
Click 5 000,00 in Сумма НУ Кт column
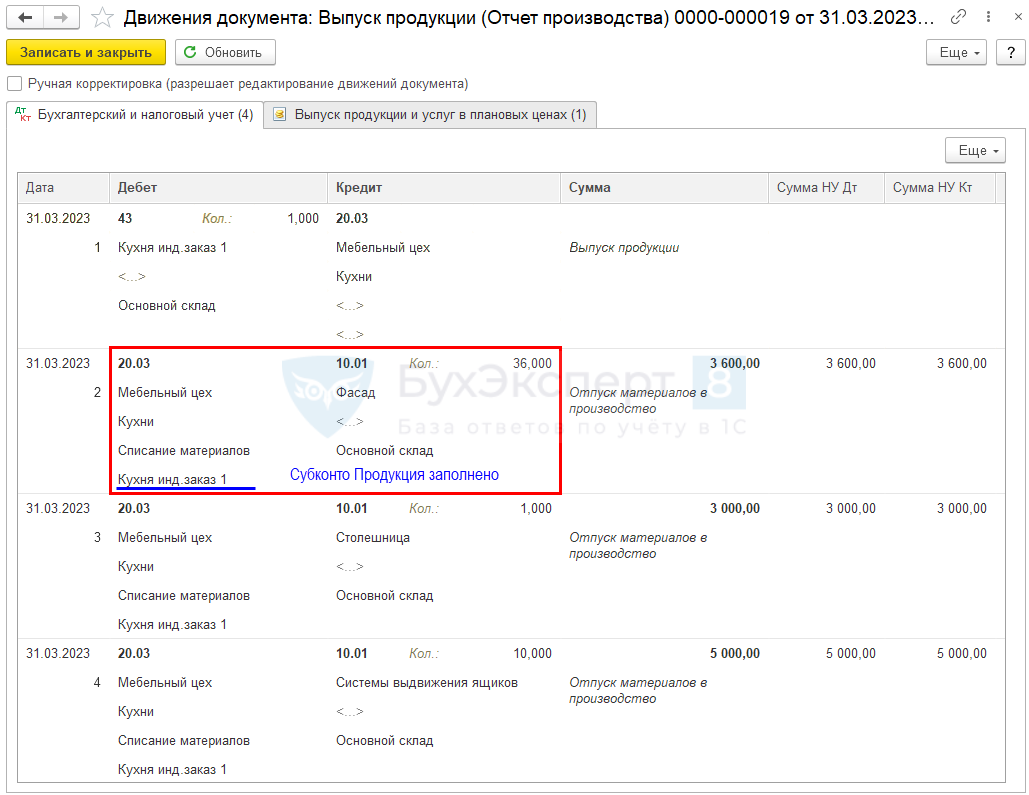point(961,654)
